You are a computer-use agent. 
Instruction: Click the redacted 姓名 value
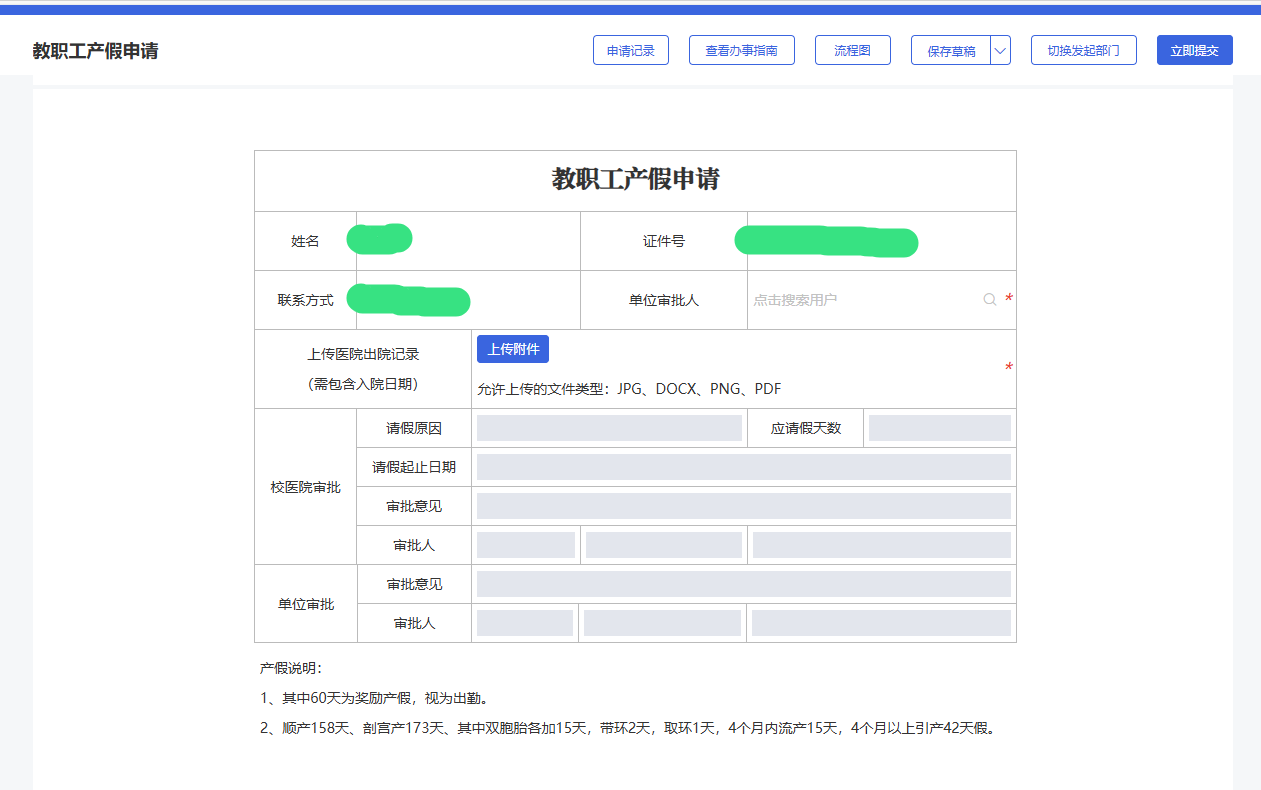point(379,240)
